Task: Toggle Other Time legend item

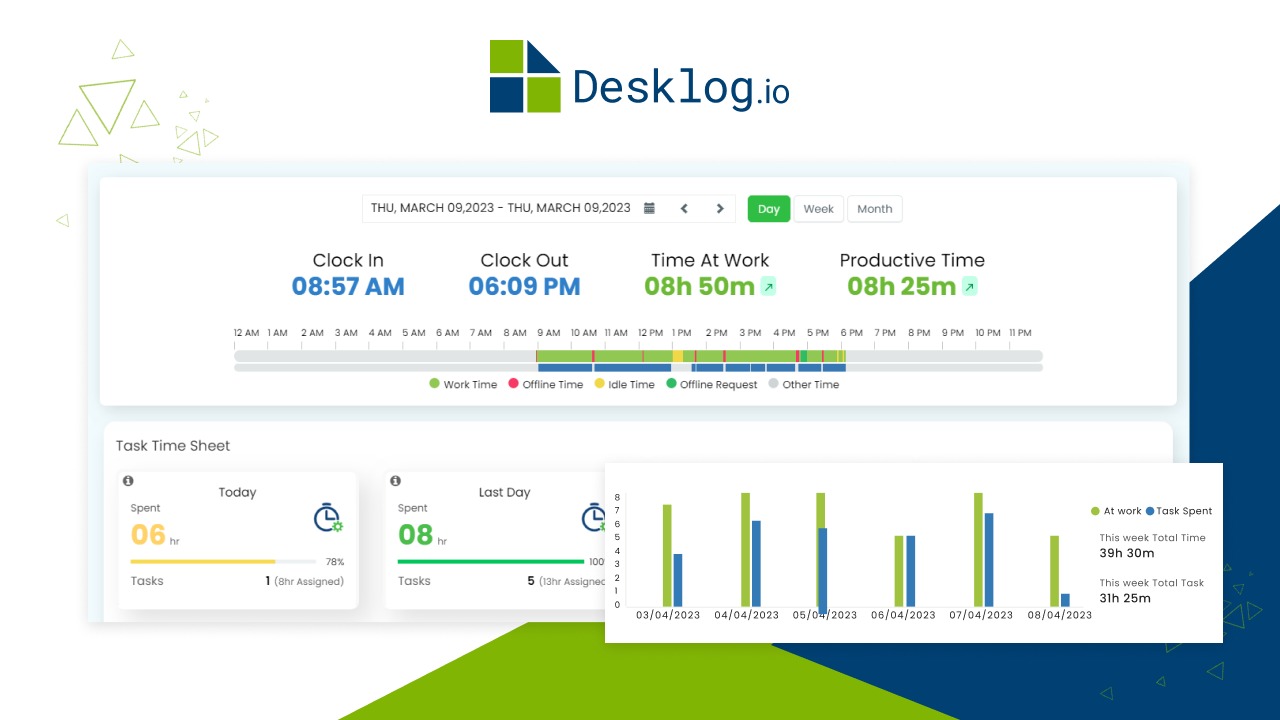Action: point(804,384)
